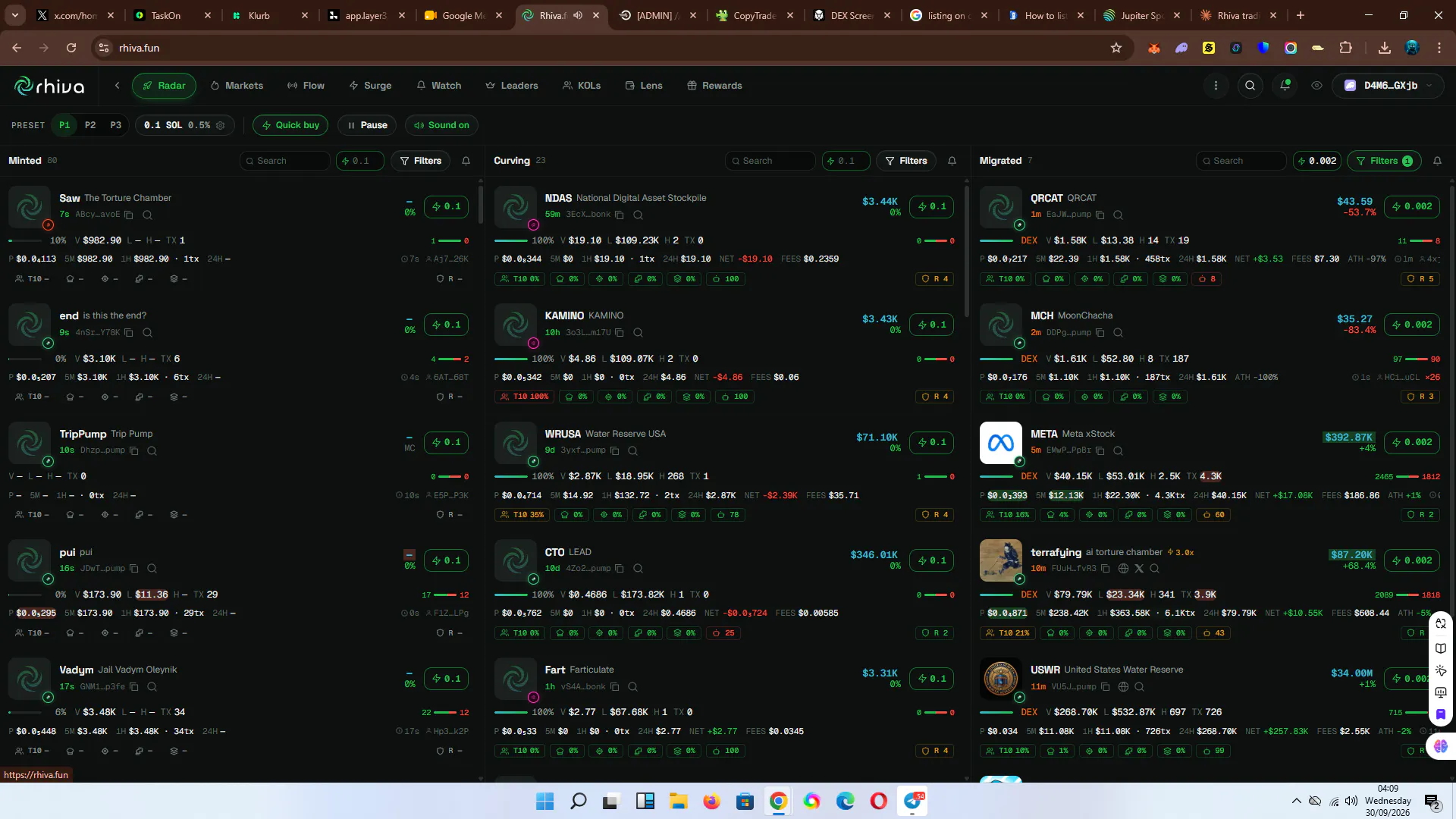
Task: Collapse the navigation with the left chevron
Action: coord(117,86)
